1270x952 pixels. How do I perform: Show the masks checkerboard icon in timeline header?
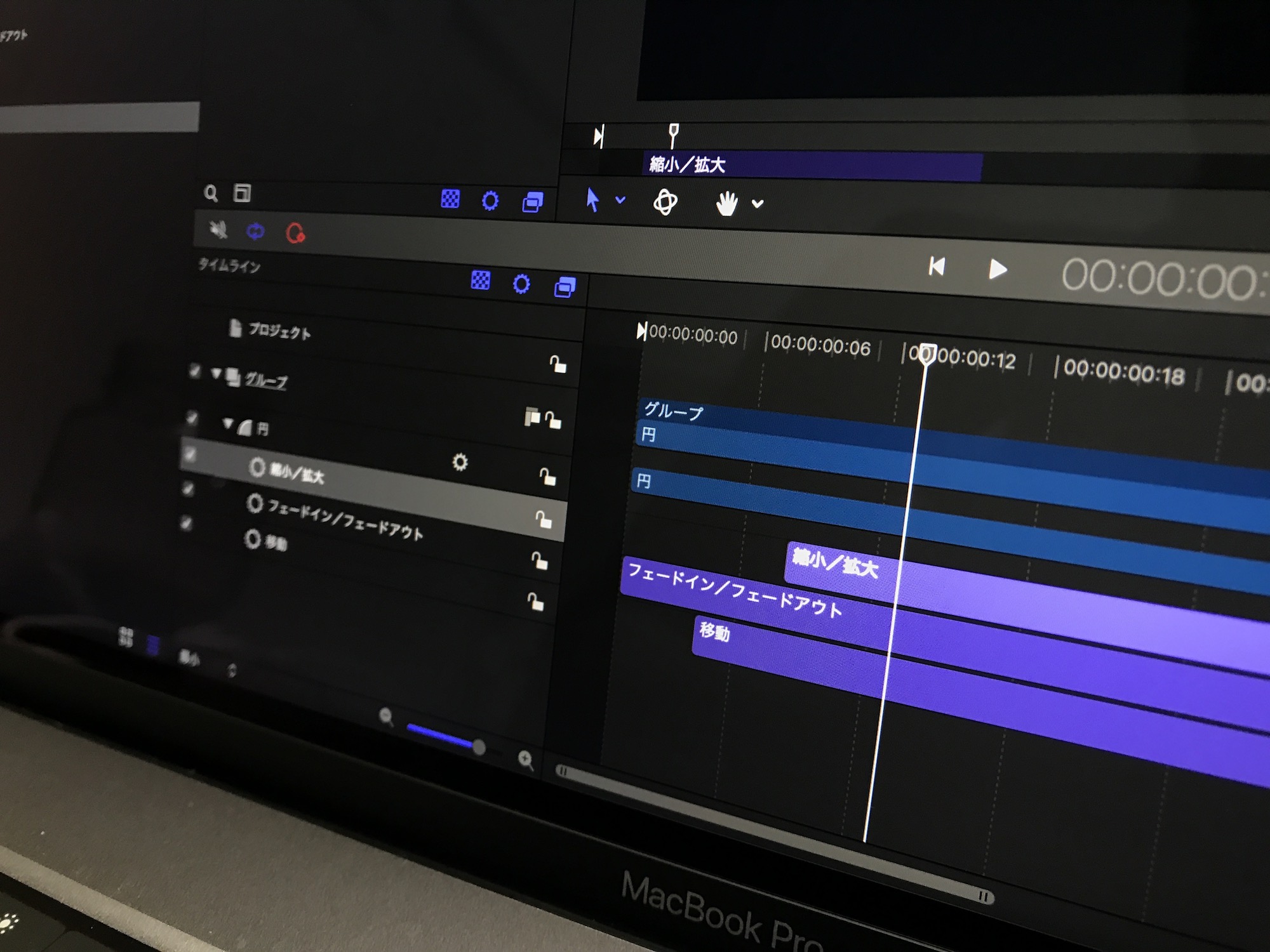click(x=481, y=280)
